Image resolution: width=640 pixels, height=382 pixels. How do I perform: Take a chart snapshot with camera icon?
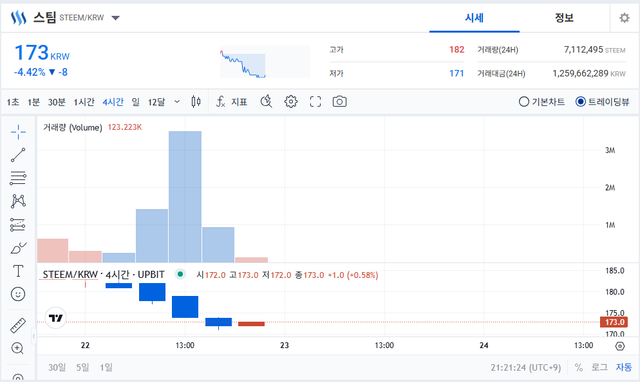(x=340, y=101)
